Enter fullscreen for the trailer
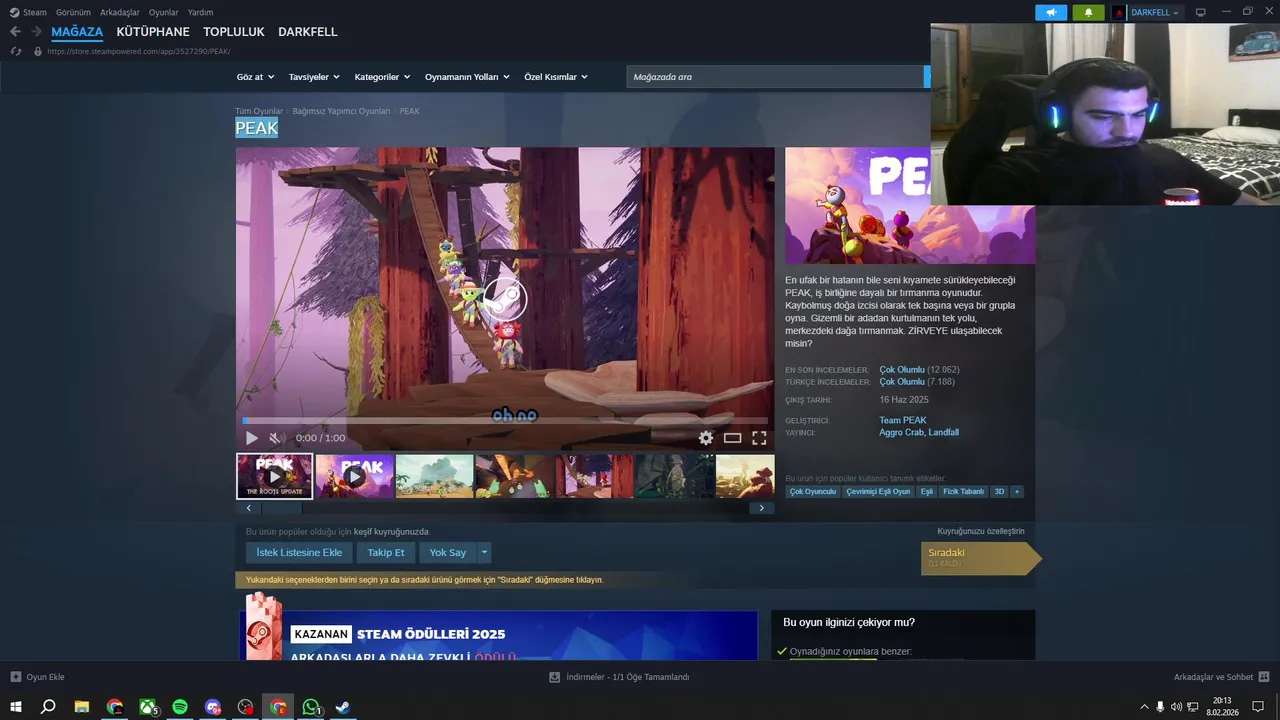This screenshot has width=1280, height=720. point(759,438)
